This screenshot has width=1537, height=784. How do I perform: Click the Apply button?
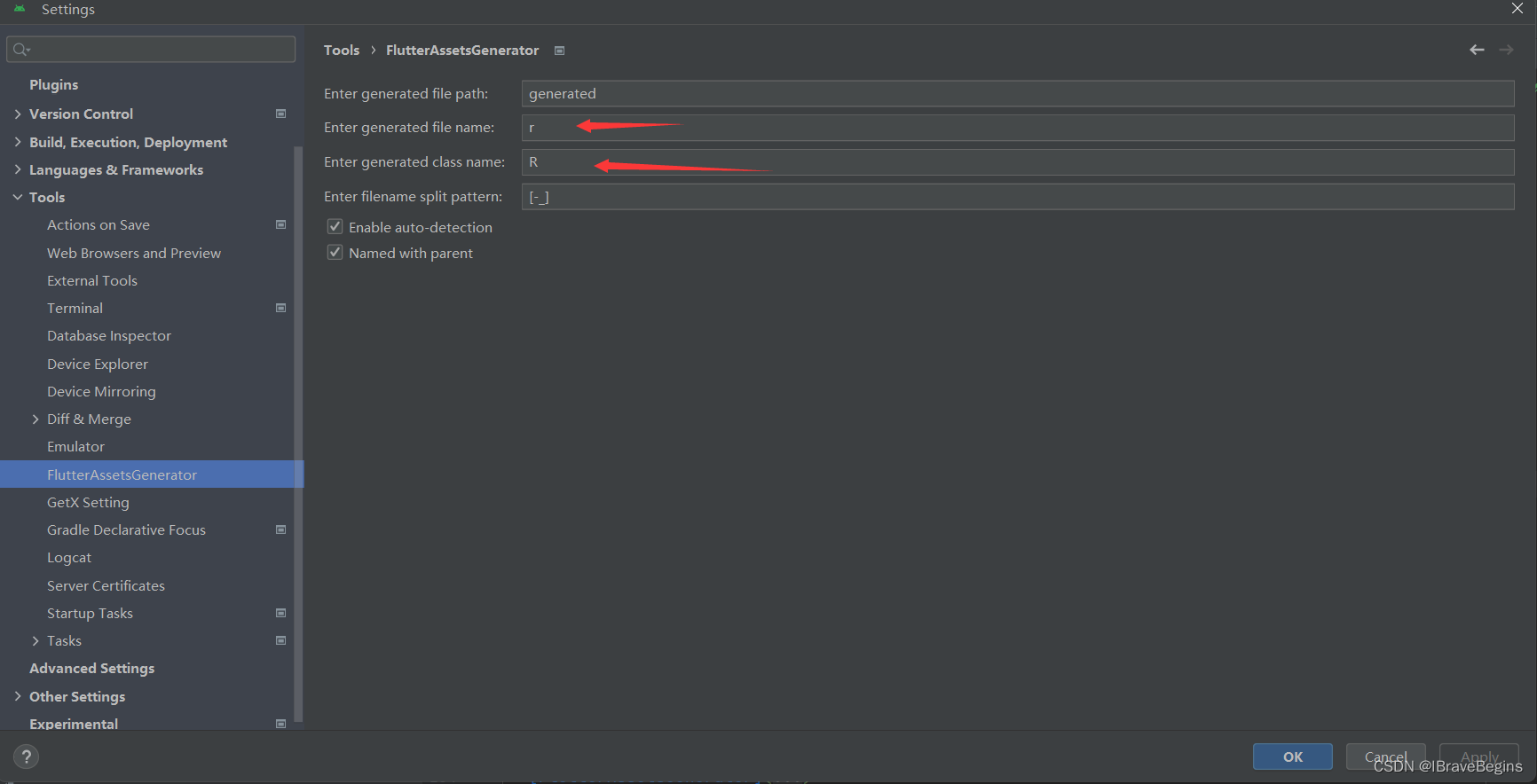coord(1479,757)
